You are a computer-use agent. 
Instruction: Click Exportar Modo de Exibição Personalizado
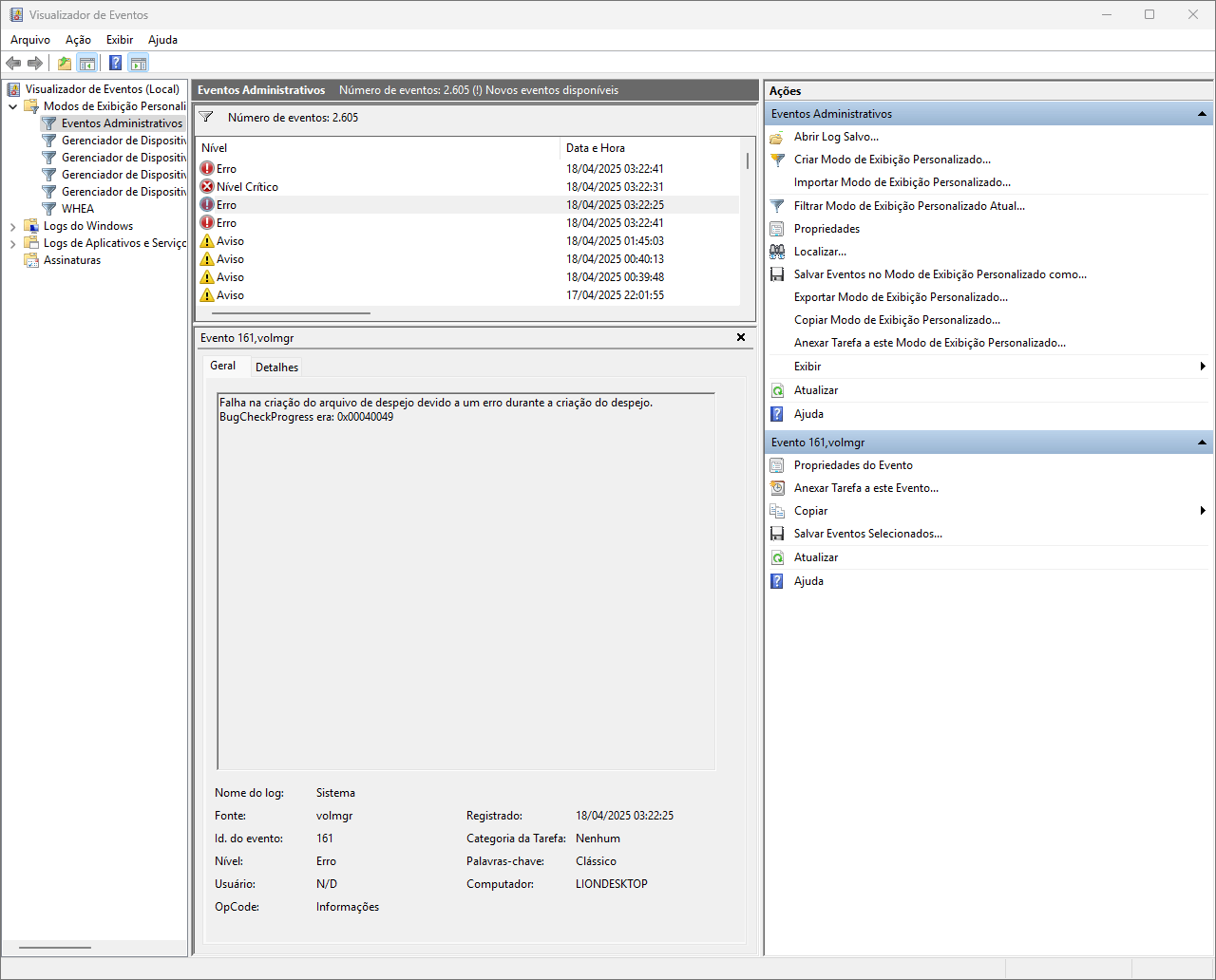tap(901, 297)
